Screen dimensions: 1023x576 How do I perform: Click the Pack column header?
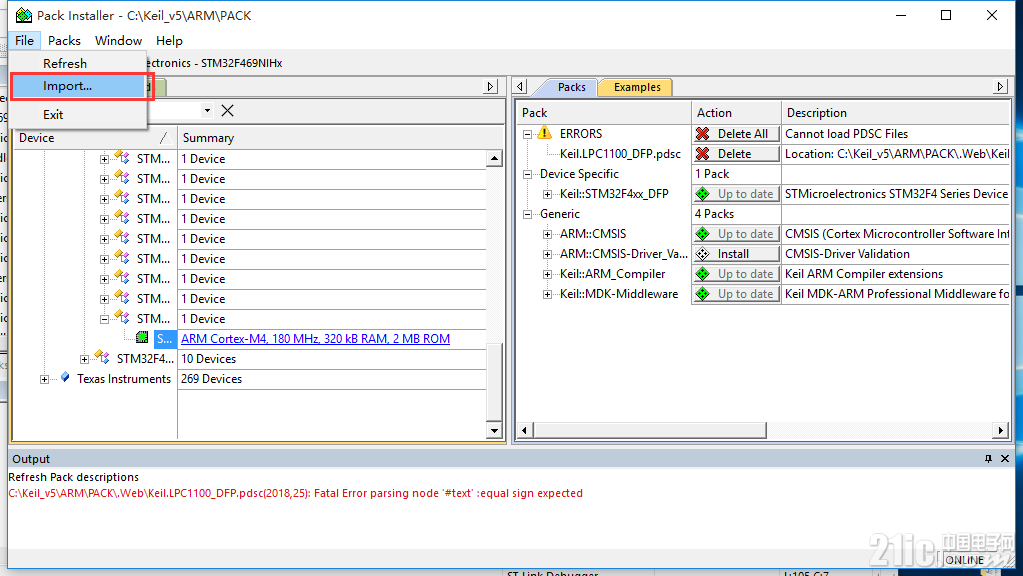click(x=604, y=113)
